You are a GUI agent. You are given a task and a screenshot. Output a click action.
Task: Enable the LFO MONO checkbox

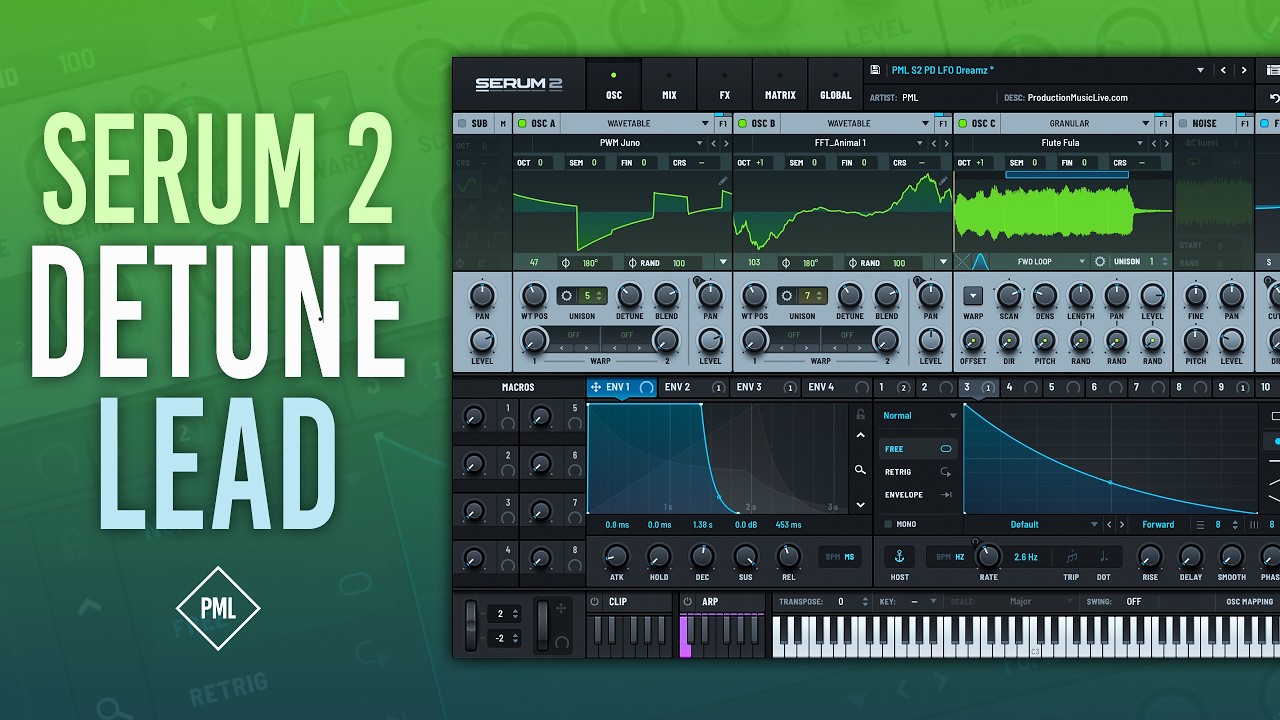(x=886, y=524)
